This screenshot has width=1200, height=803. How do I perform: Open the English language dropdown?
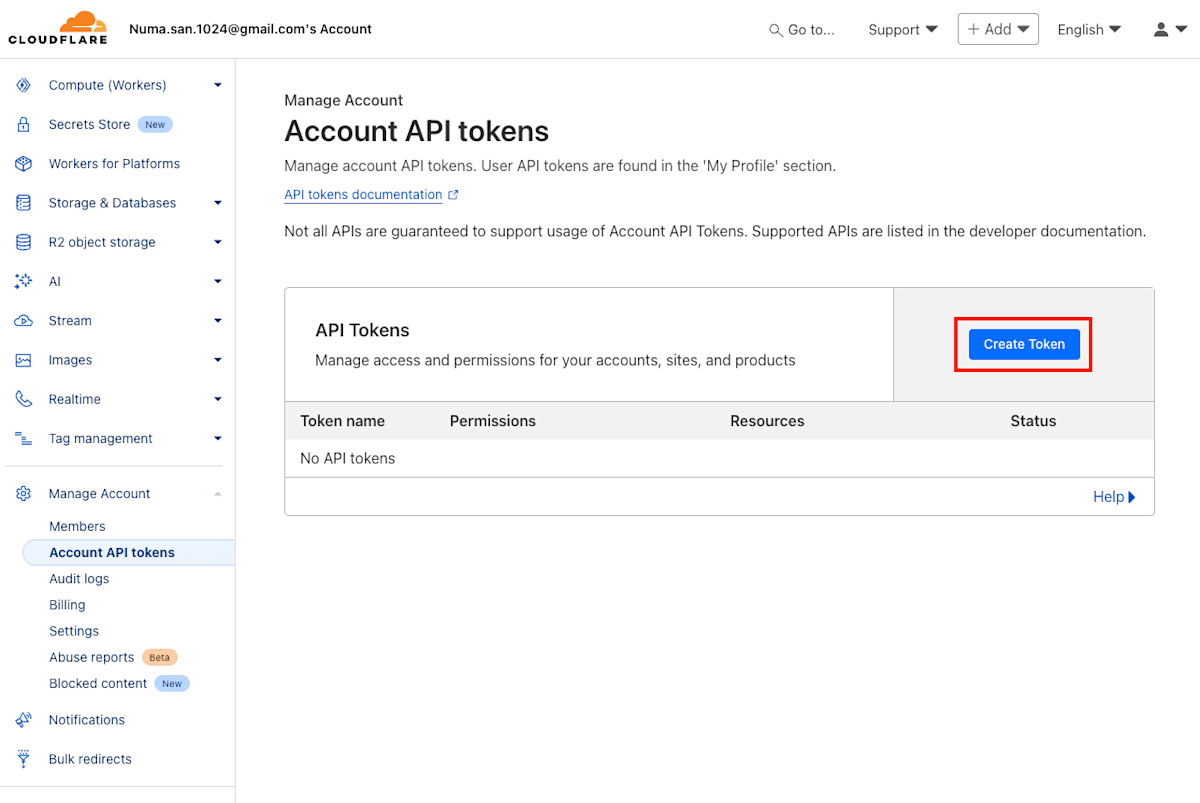tap(1089, 30)
